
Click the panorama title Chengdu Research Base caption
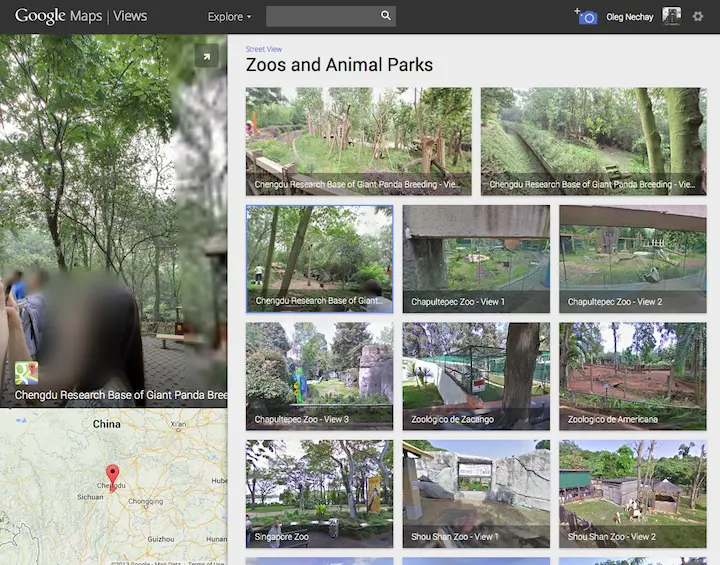[121, 395]
